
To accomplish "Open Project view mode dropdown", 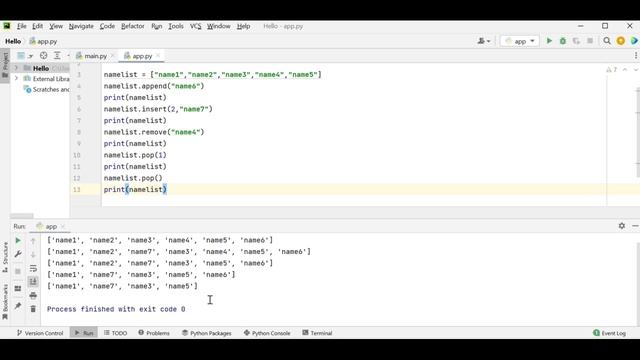I will 24,56.
